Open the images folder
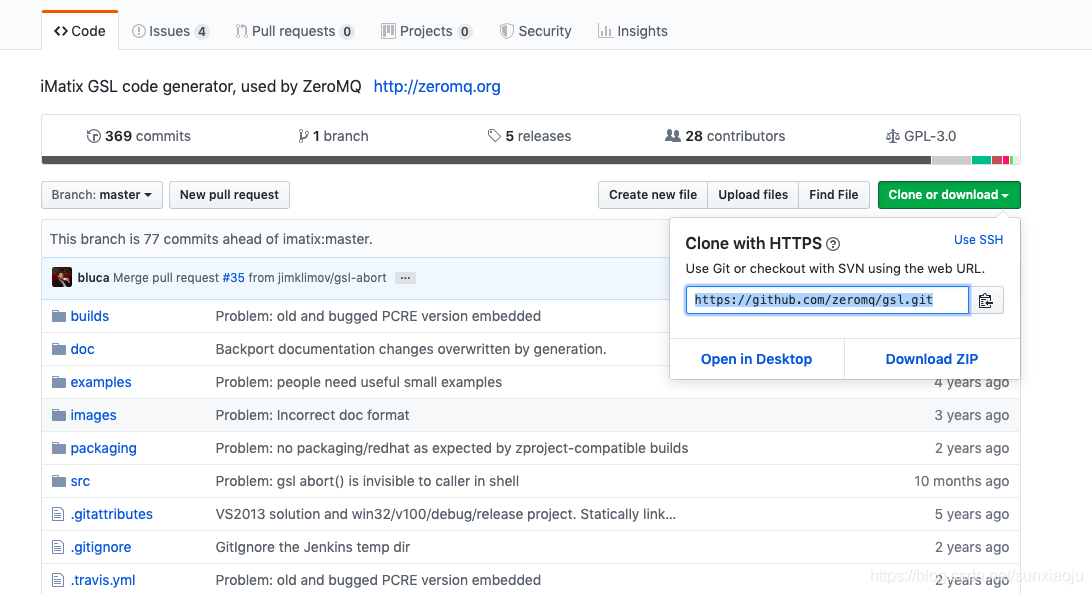 click(93, 415)
